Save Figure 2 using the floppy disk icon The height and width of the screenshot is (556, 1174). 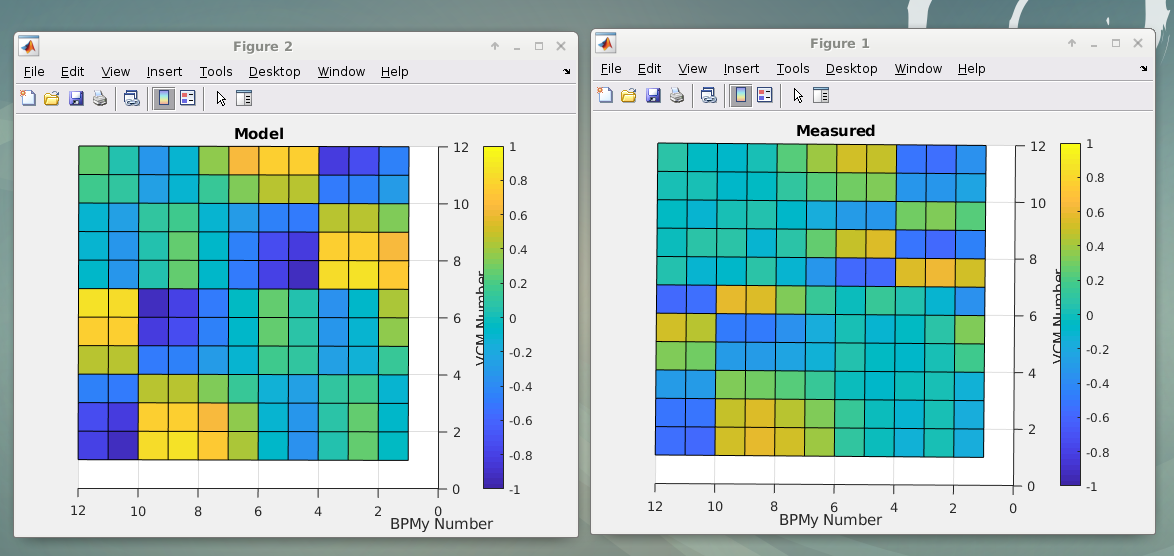(76, 98)
